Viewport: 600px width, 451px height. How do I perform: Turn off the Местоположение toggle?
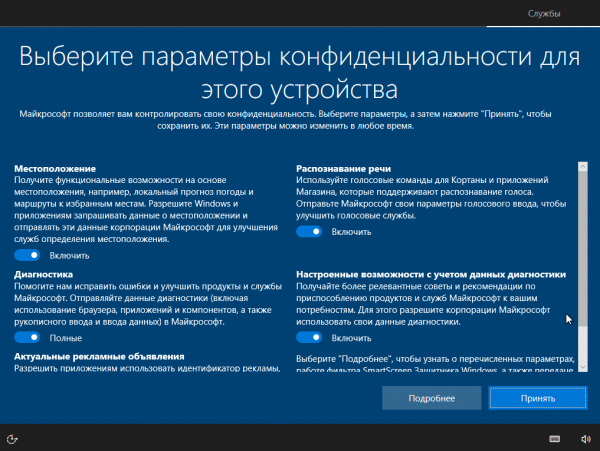point(27,255)
